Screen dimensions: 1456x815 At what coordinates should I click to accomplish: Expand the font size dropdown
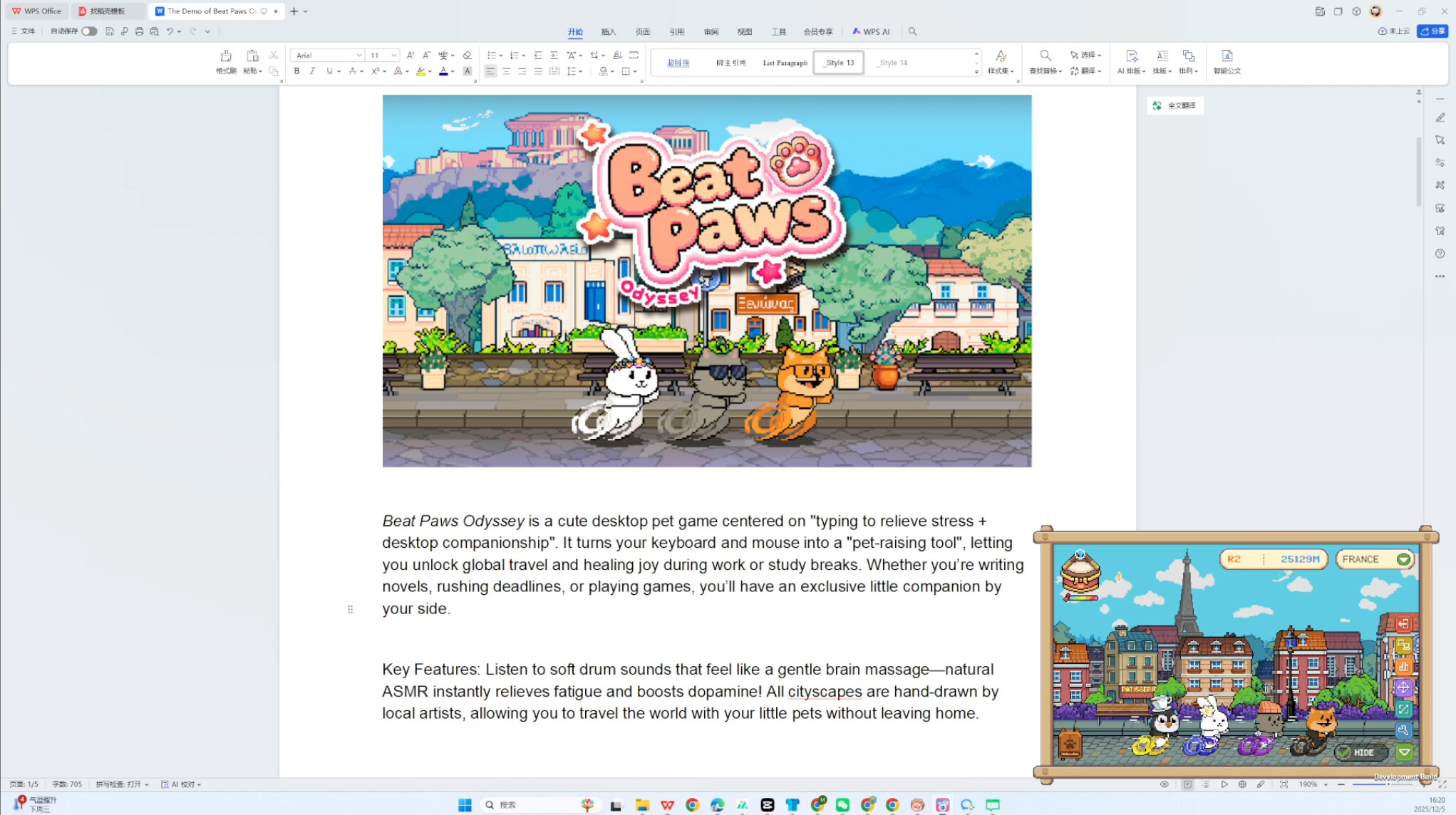393,55
